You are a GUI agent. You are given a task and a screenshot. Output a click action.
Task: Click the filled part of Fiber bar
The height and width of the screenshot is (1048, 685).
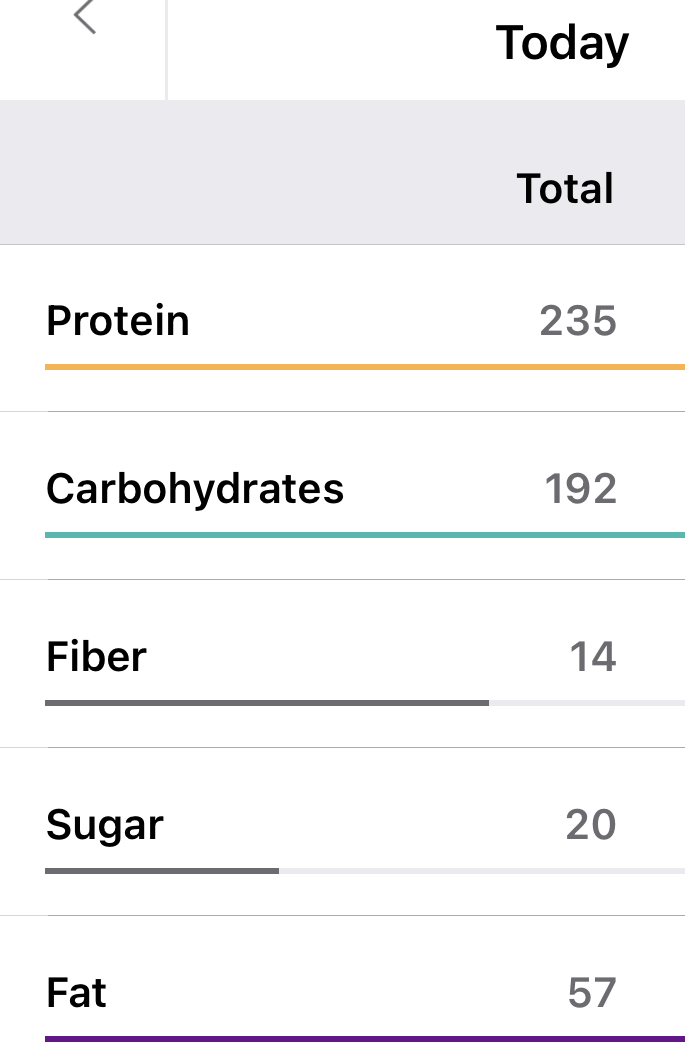(x=266, y=703)
